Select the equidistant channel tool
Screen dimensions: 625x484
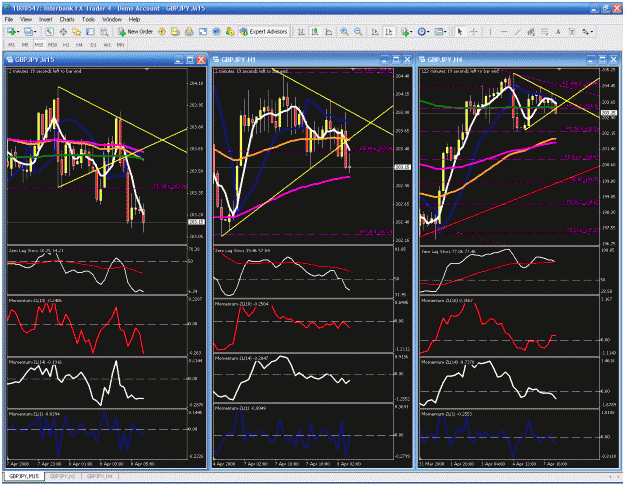coord(531,31)
